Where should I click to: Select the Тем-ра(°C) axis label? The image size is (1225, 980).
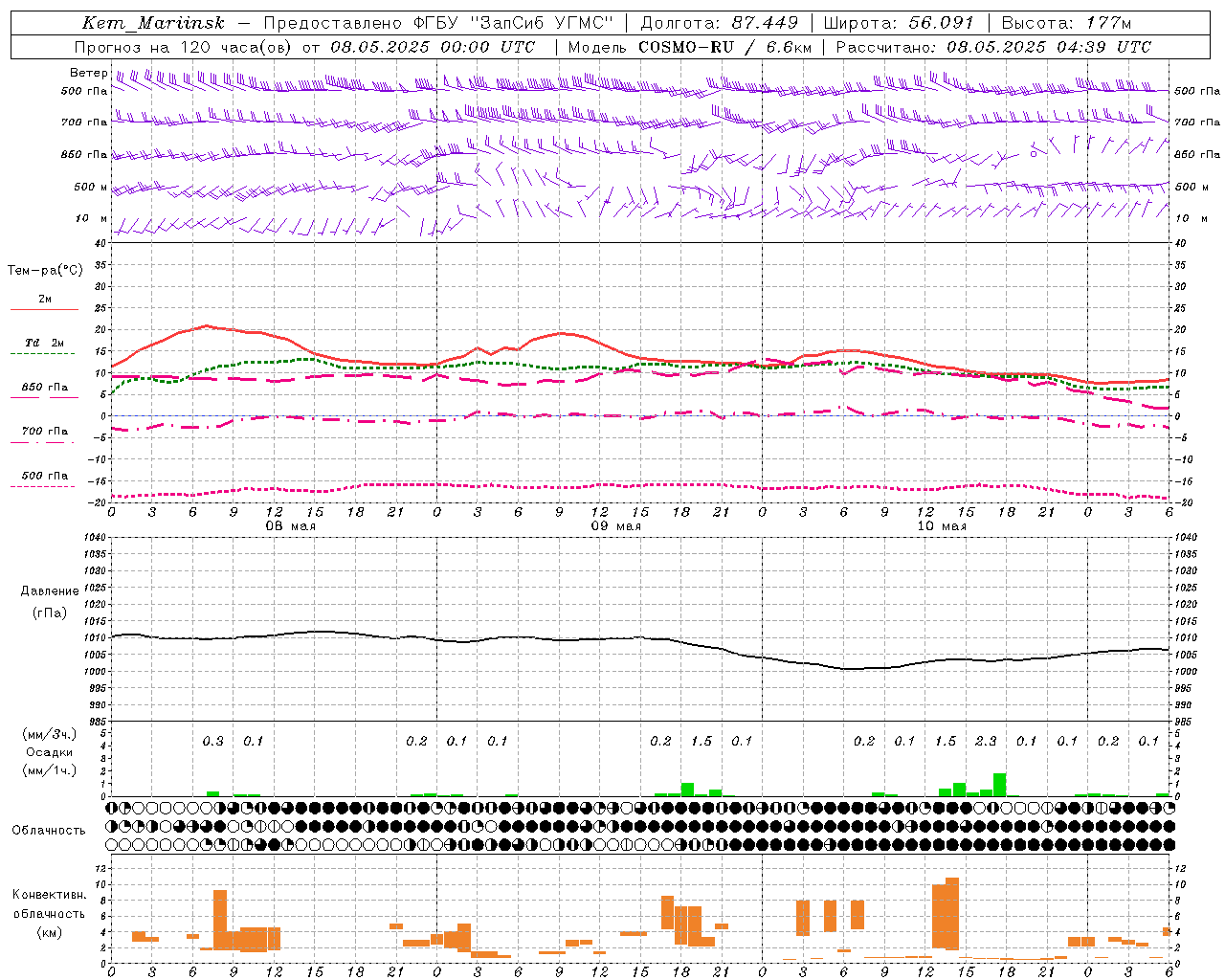[45, 271]
